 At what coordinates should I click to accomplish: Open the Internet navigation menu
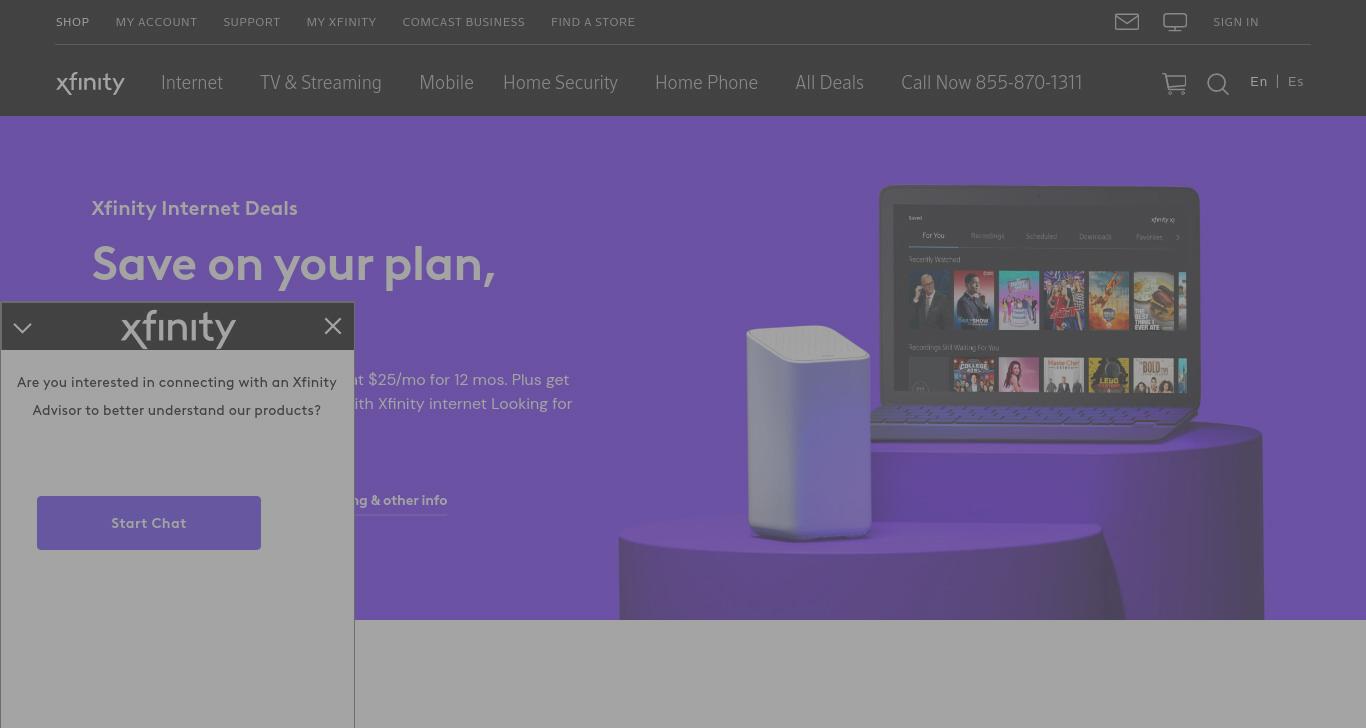click(192, 83)
